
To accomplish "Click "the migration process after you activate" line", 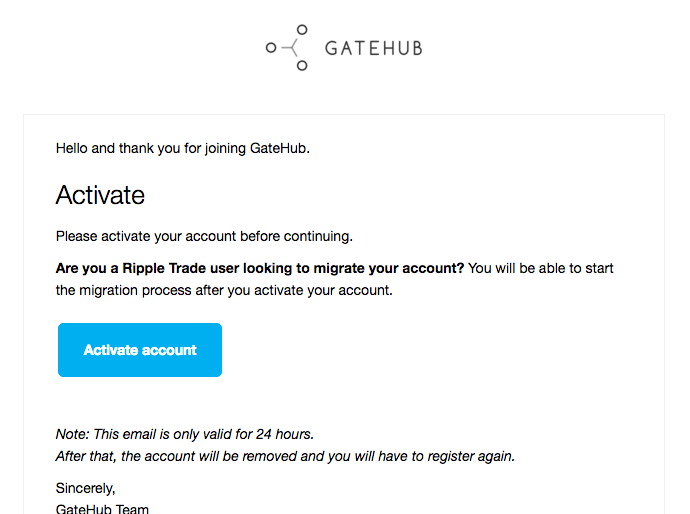I will [223, 290].
